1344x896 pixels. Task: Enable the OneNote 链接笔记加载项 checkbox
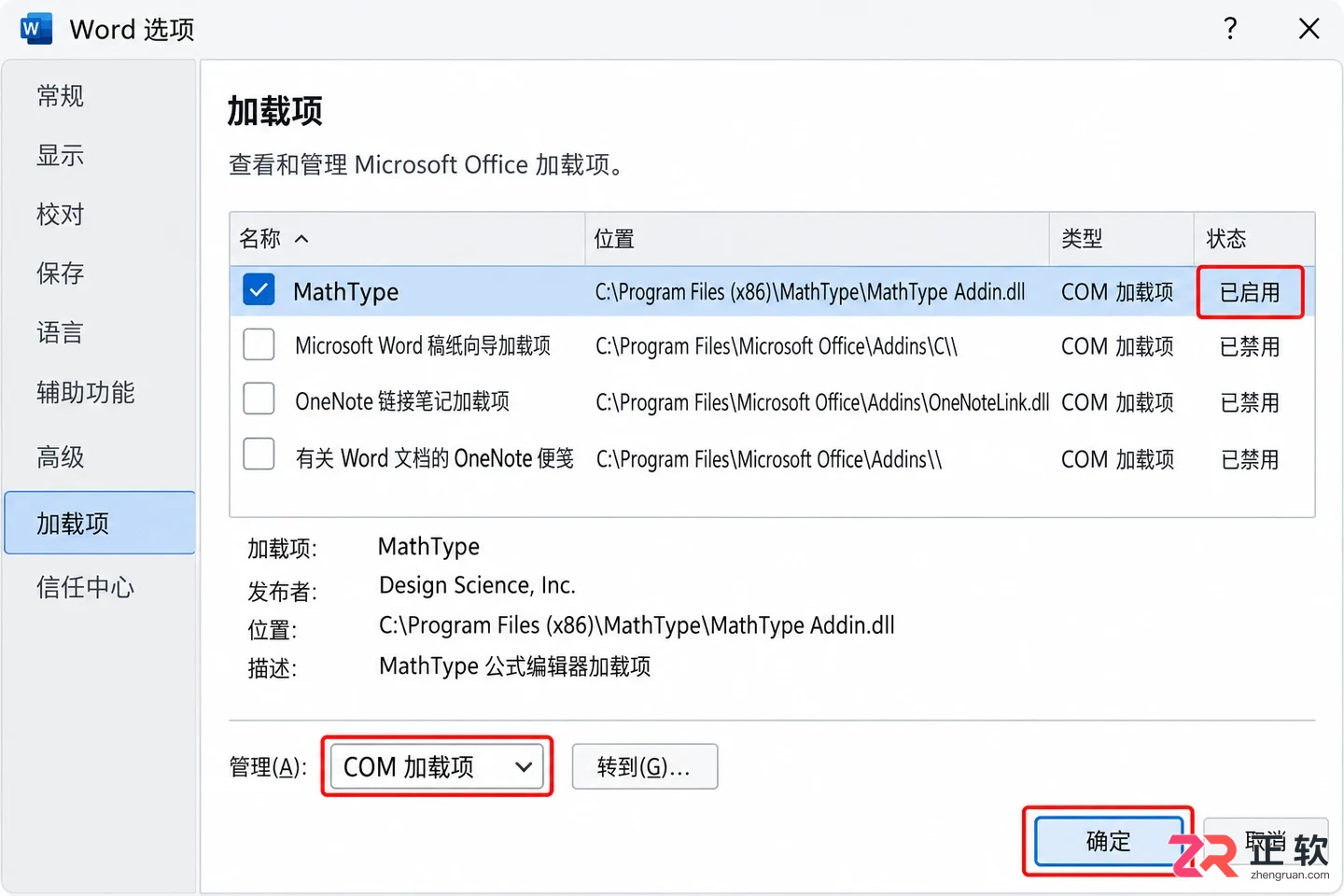(259, 399)
